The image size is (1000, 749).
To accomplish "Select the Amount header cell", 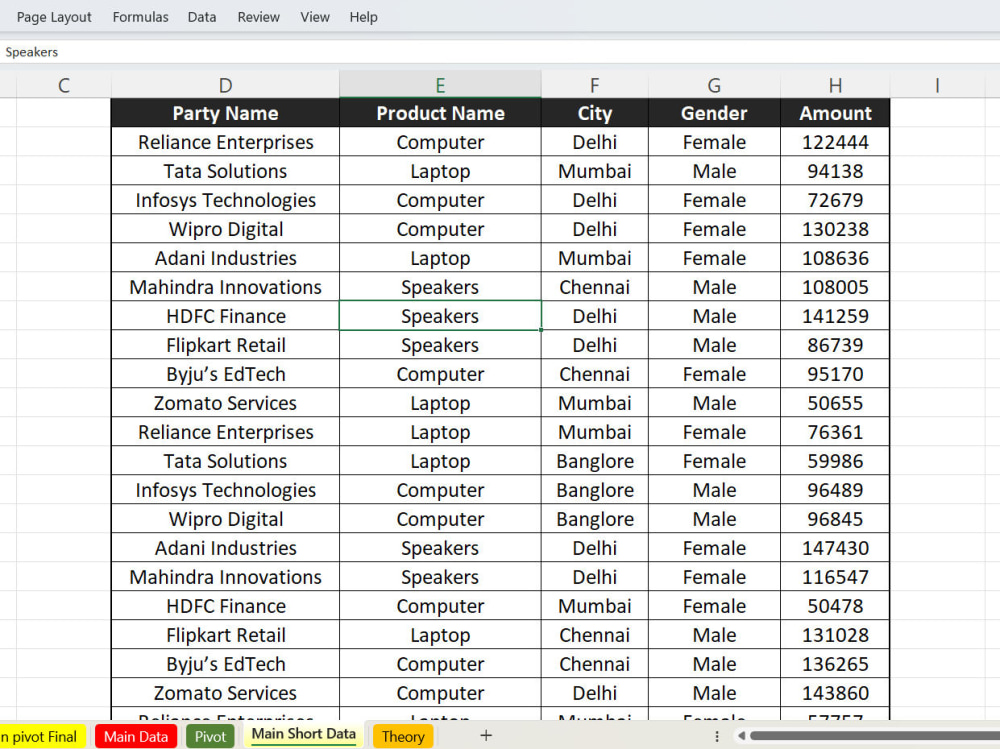I will click(835, 113).
